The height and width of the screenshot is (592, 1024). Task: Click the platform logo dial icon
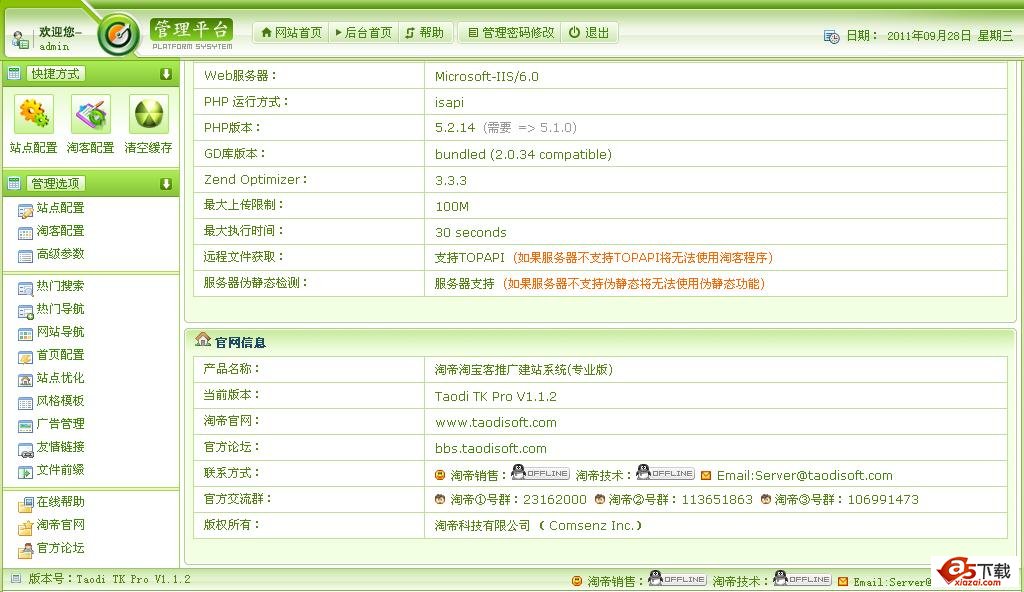(x=119, y=35)
